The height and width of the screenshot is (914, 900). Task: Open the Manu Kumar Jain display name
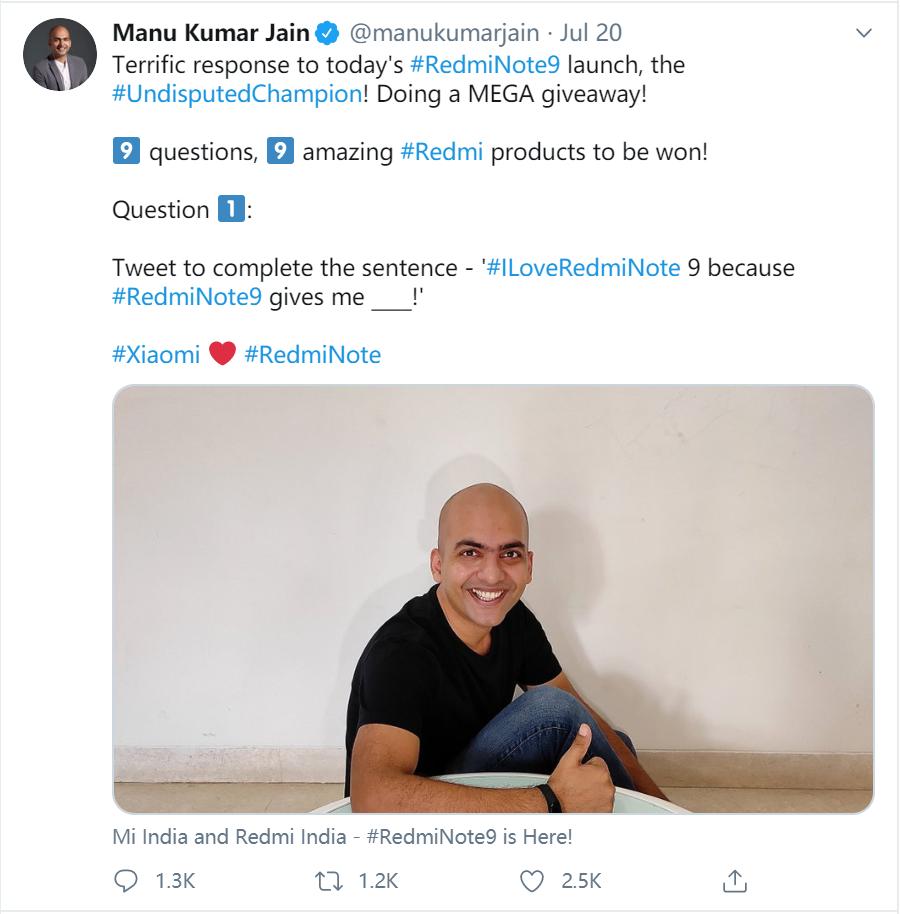pos(211,33)
